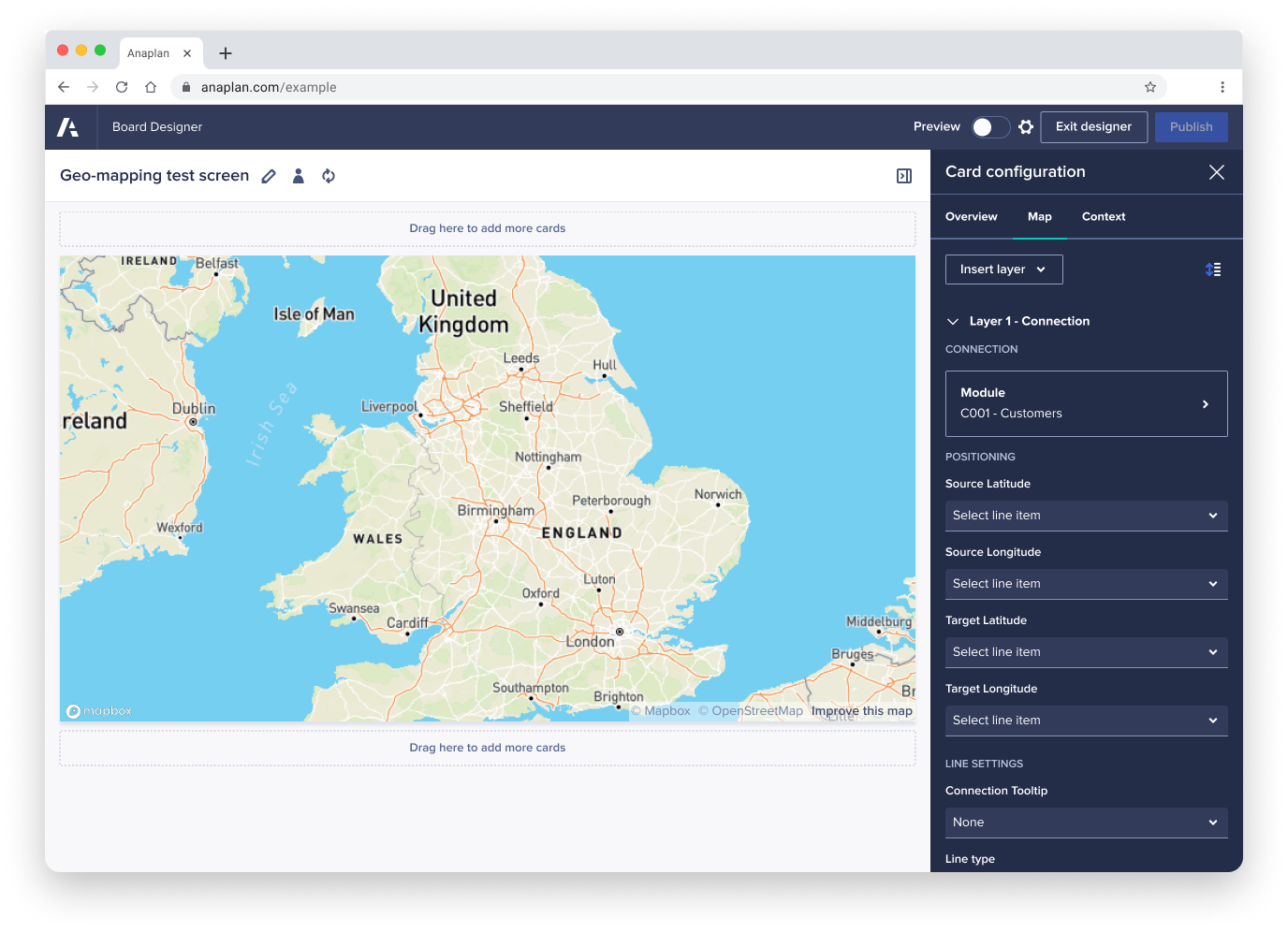1288x932 pixels.
Task: Close the Anaplan browser tab
Action: pos(187,53)
